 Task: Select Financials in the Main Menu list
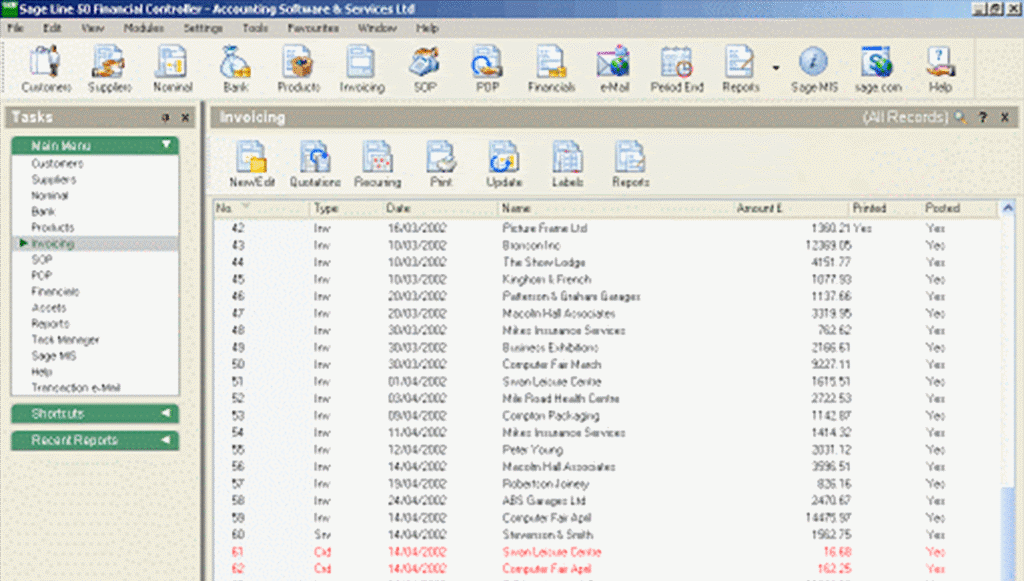tap(56, 292)
